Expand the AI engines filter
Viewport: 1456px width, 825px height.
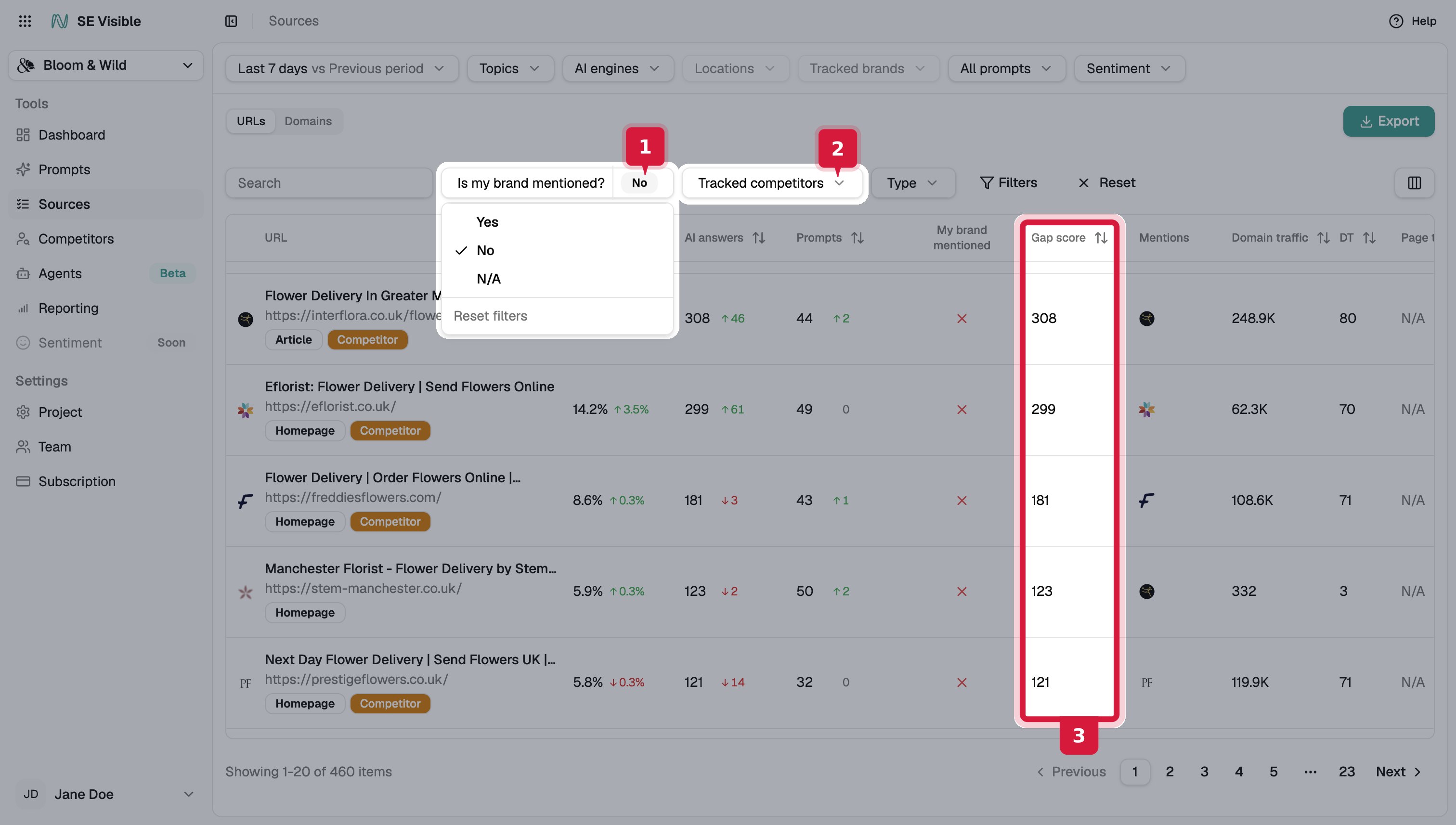618,68
